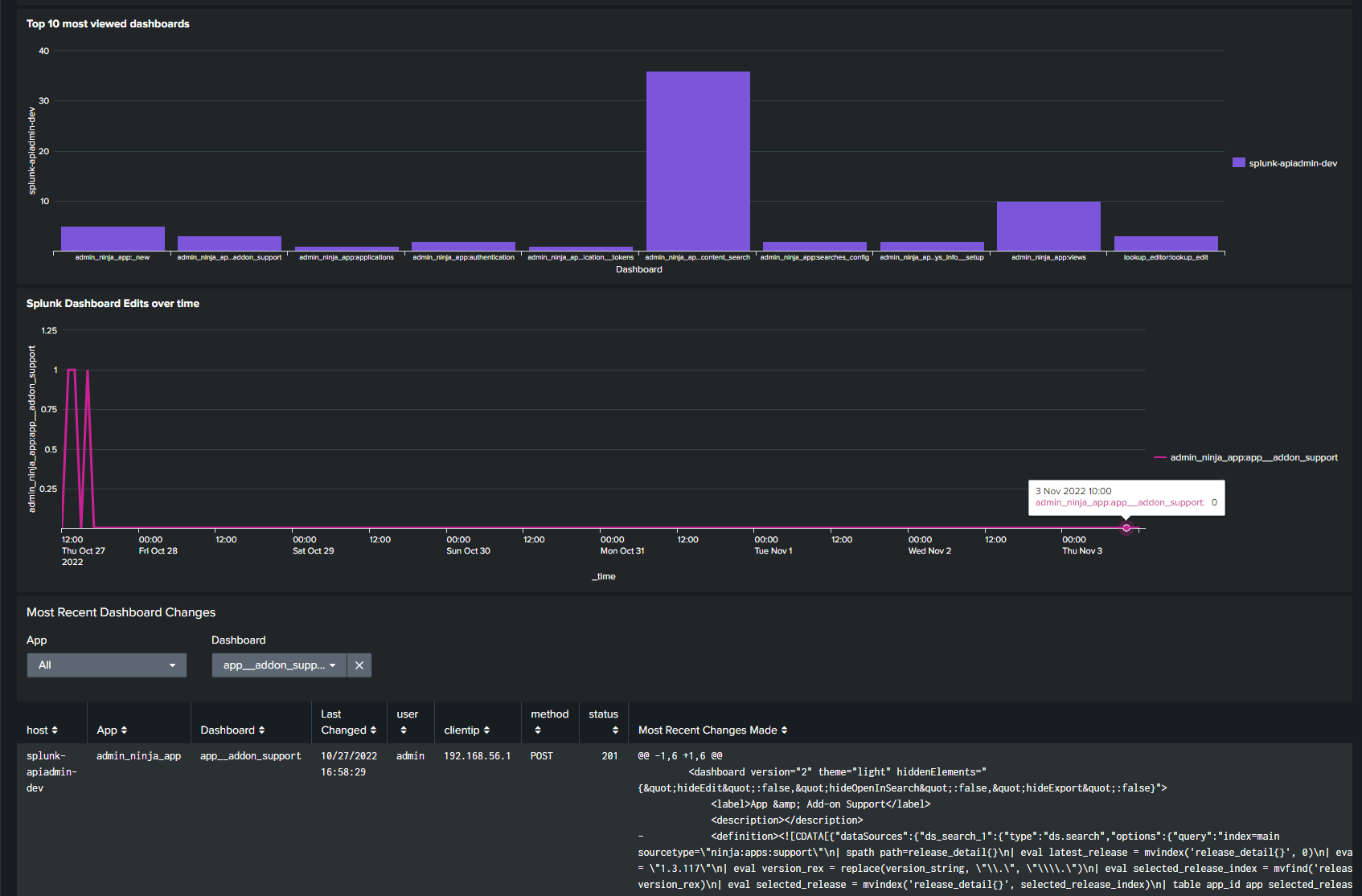
Task: Sort table by Dashboard column
Action: point(232,730)
